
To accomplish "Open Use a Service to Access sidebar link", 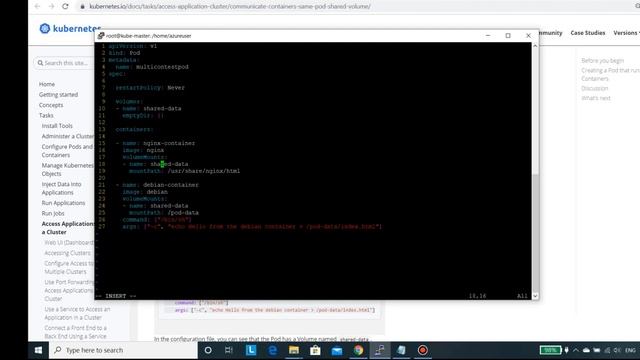I will (77, 313).
